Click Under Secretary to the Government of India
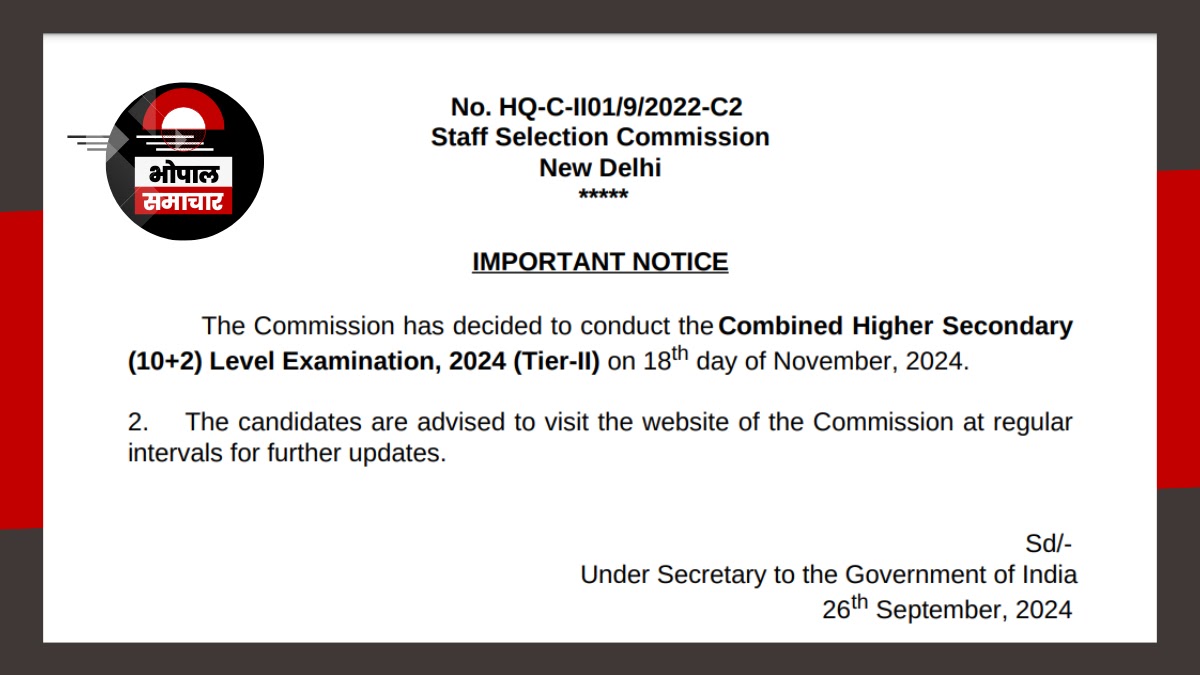 (x=829, y=575)
